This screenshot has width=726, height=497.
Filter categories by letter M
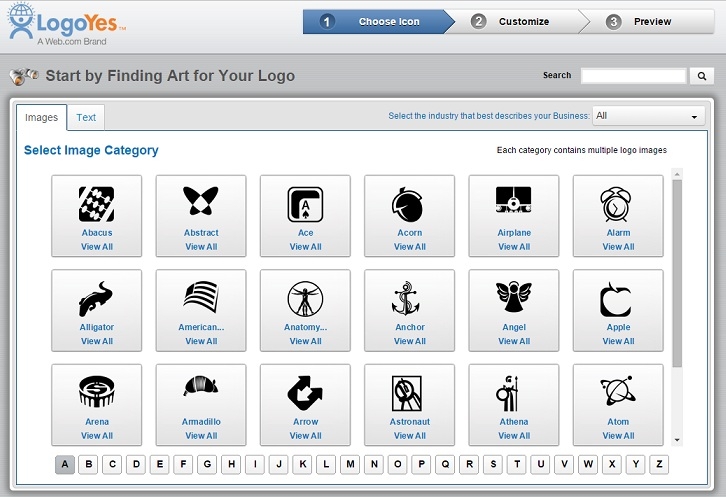pyautogui.click(x=350, y=465)
